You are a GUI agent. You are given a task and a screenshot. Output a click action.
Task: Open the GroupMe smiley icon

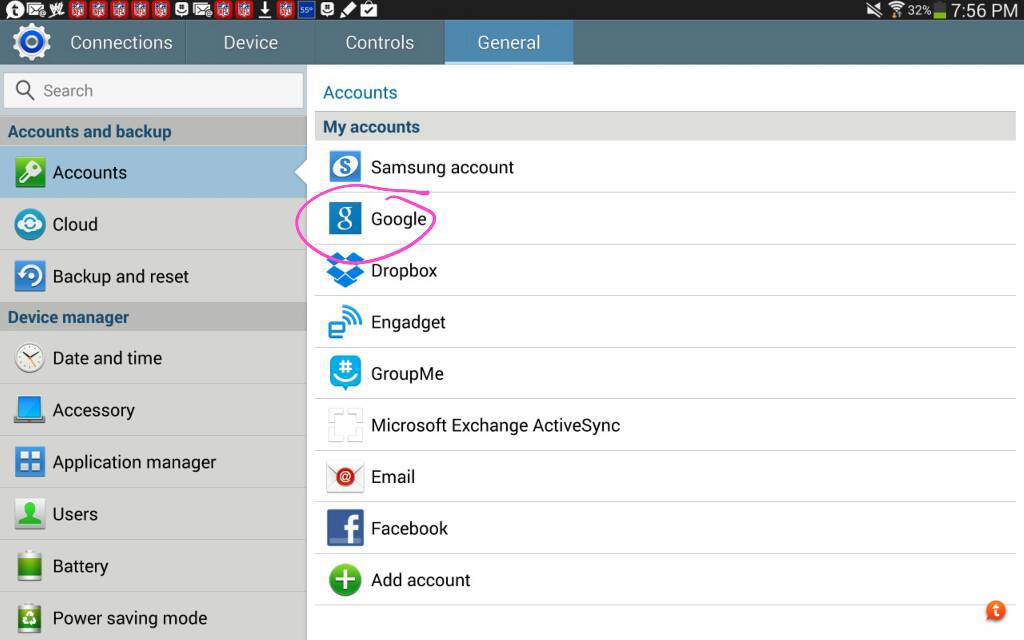[x=345, y=373]
